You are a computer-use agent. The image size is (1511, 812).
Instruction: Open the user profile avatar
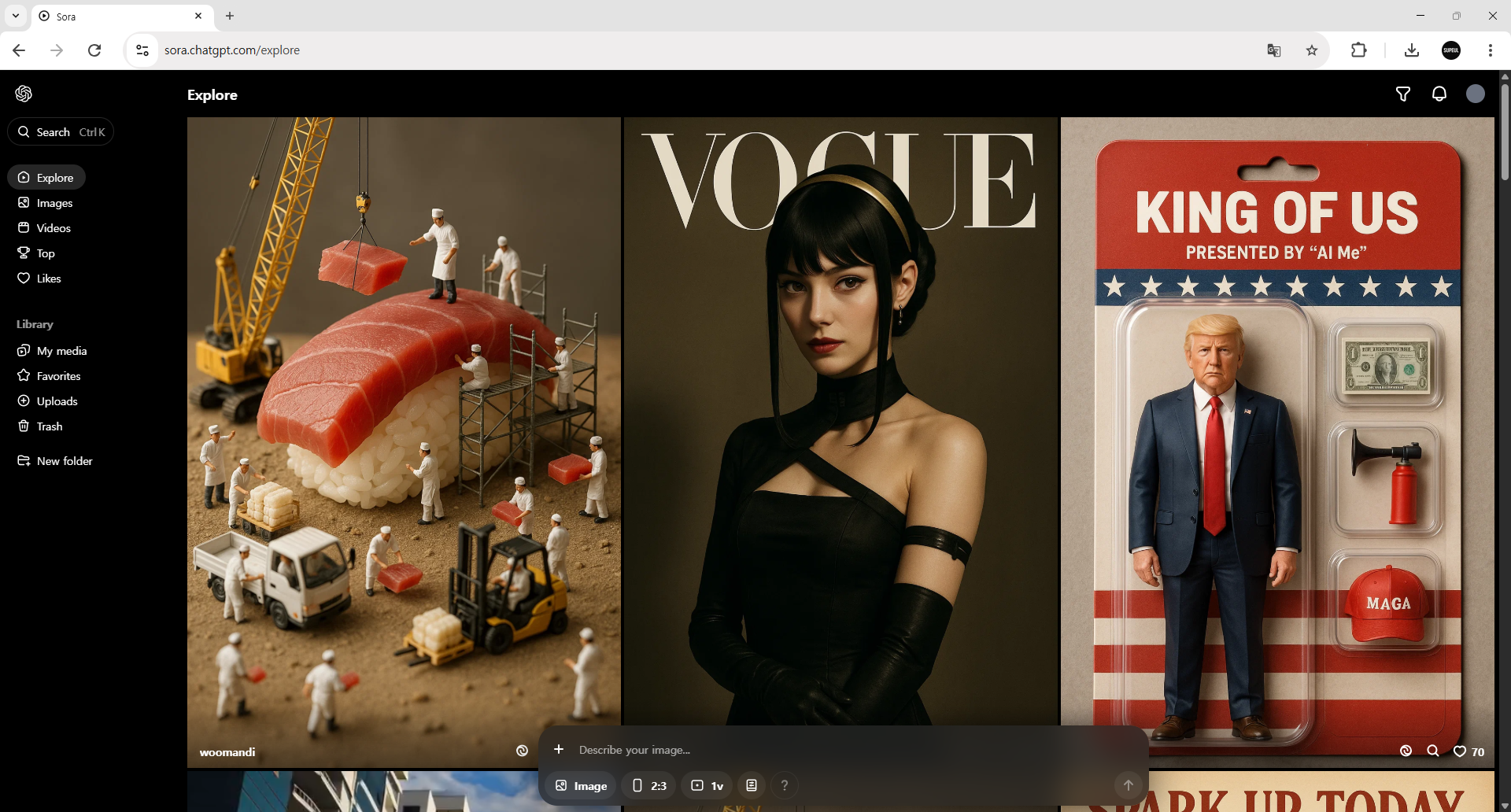point(1476,94)
